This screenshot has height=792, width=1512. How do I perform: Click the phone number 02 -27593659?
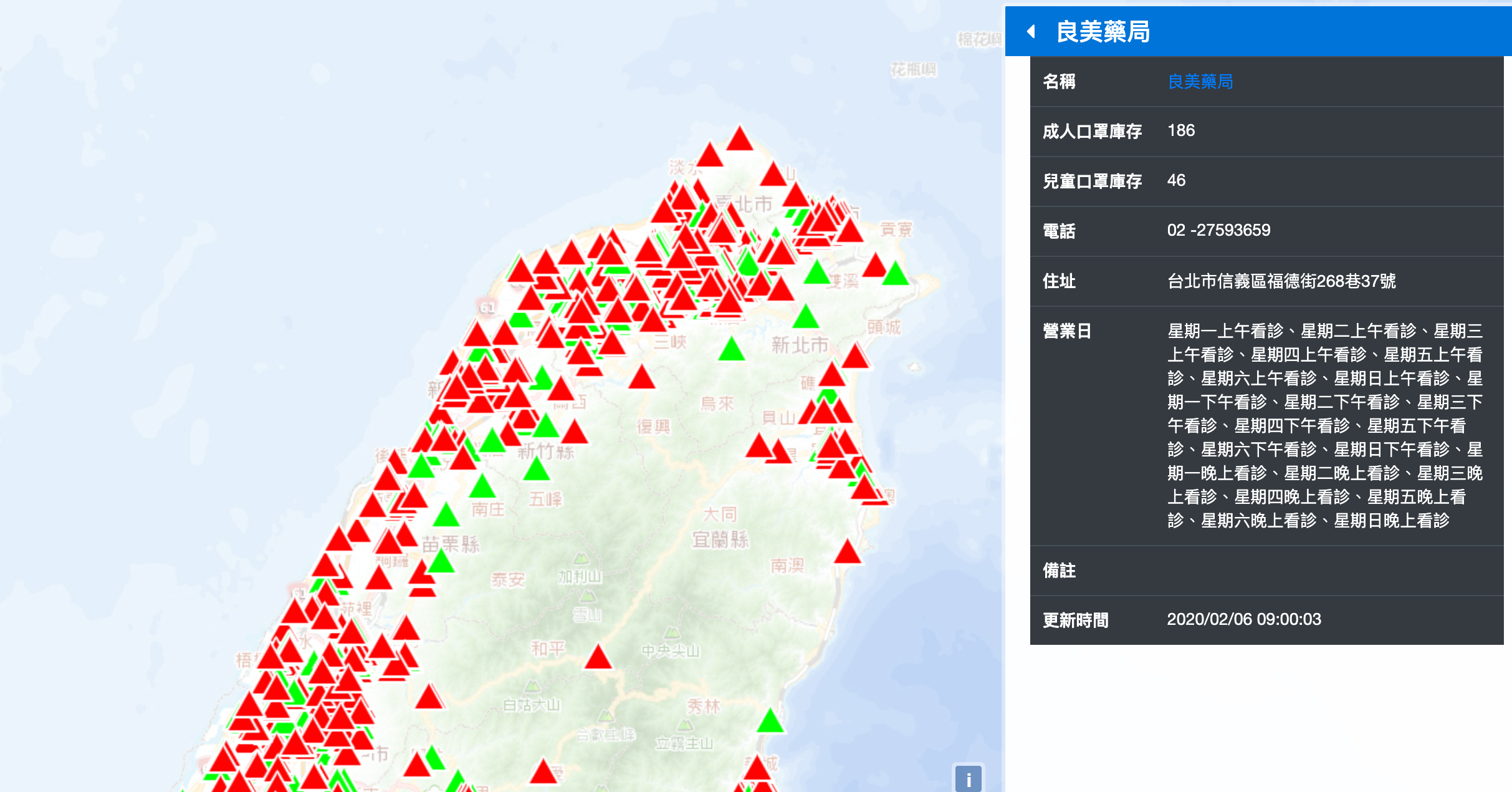(x=1218, y=230)
